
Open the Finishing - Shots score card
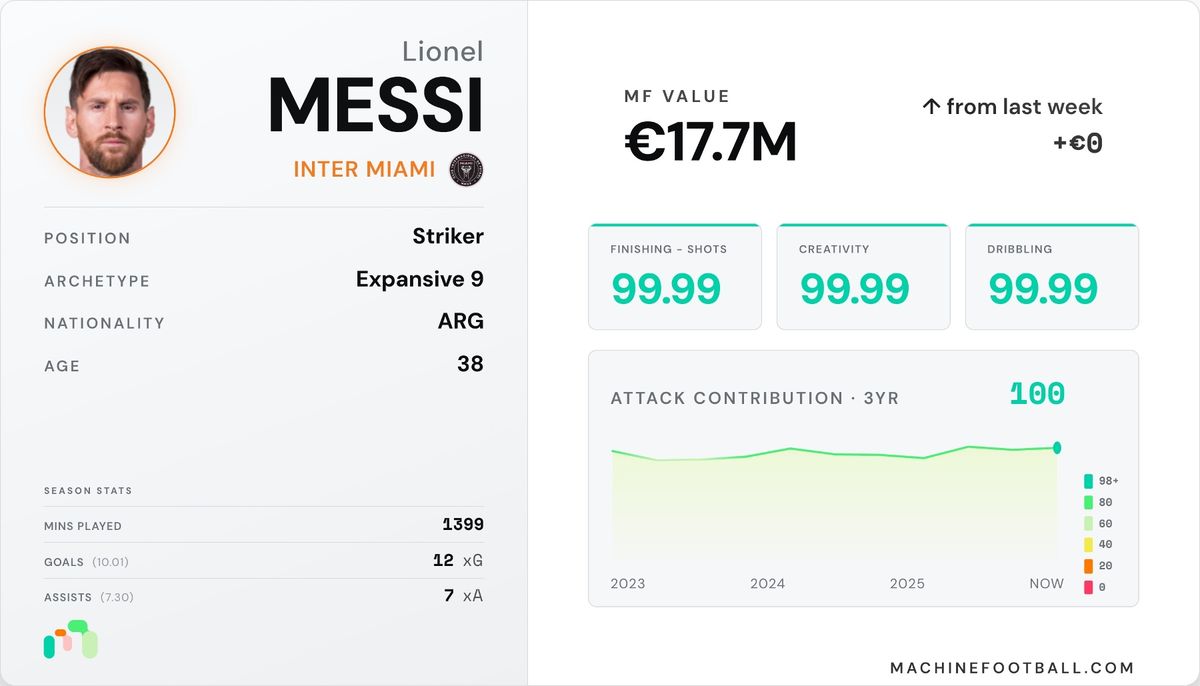coord(675,277)
